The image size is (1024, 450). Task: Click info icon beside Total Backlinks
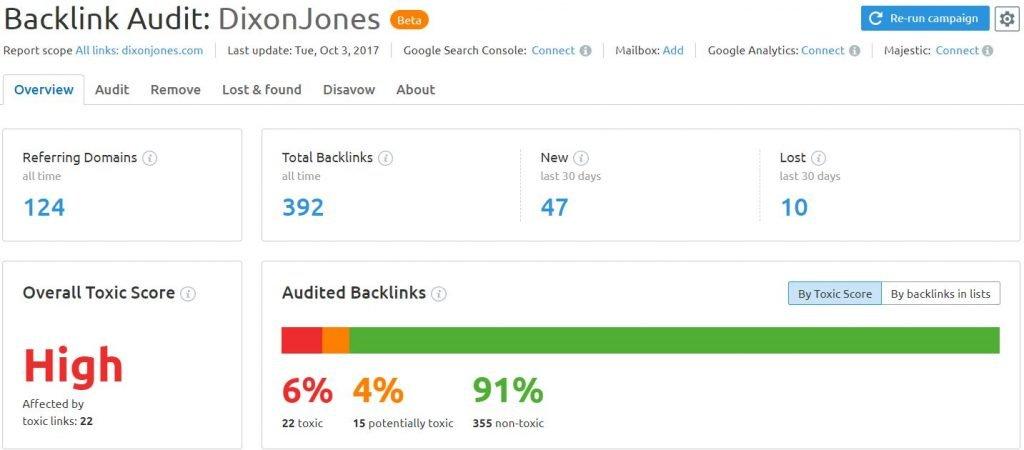(385, 158)
